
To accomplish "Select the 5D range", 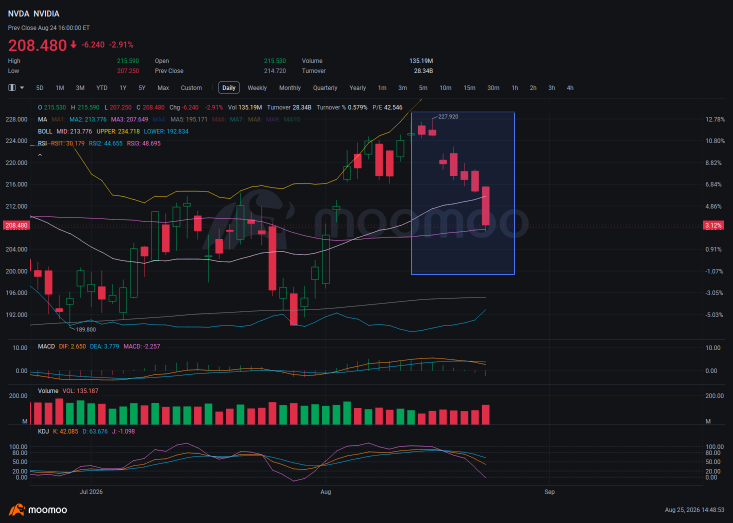I will tap(40, 88).
